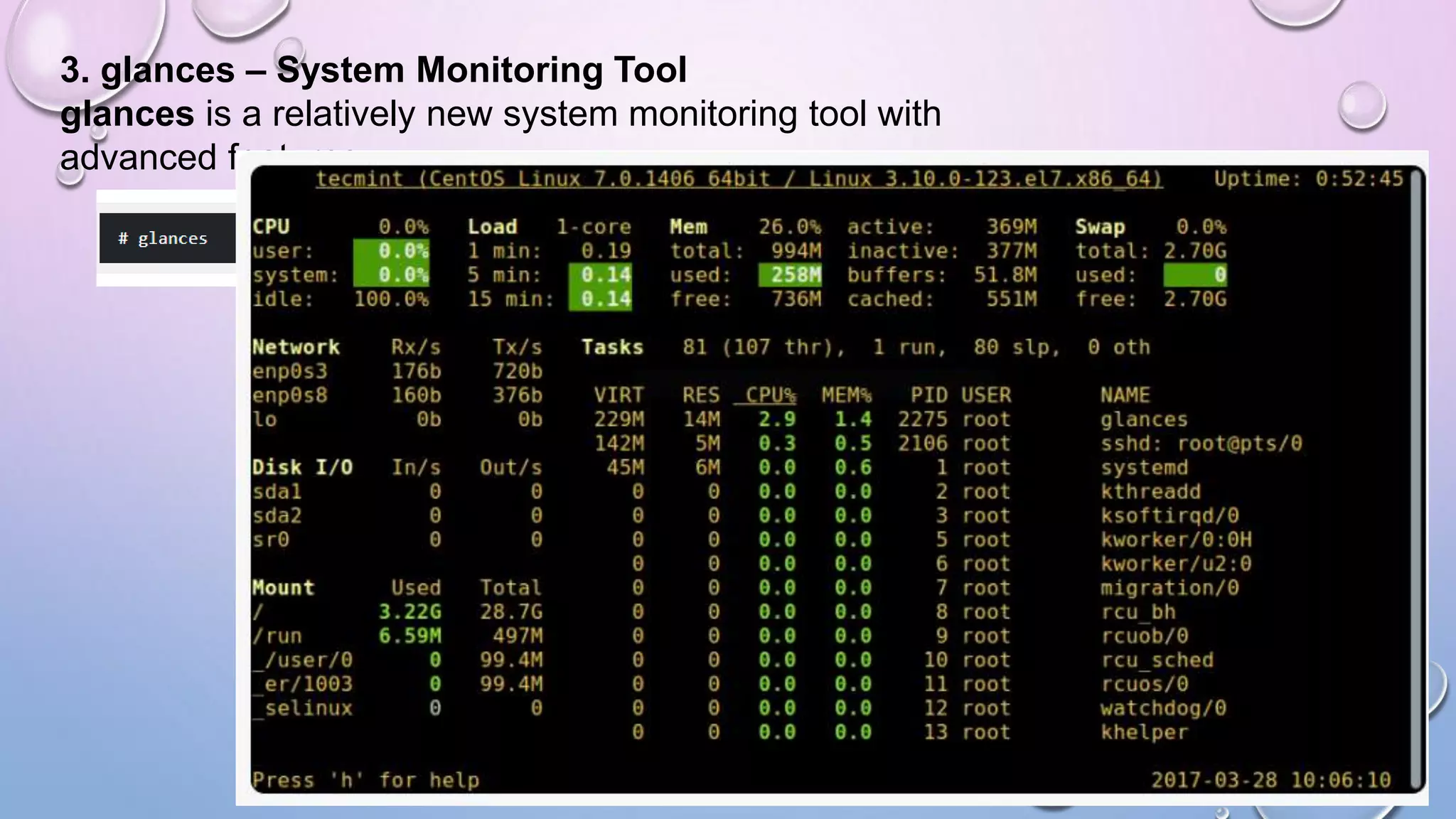The image size is (1456, 819).
Task: Click the Swap heading
Action: [1100, 227]
